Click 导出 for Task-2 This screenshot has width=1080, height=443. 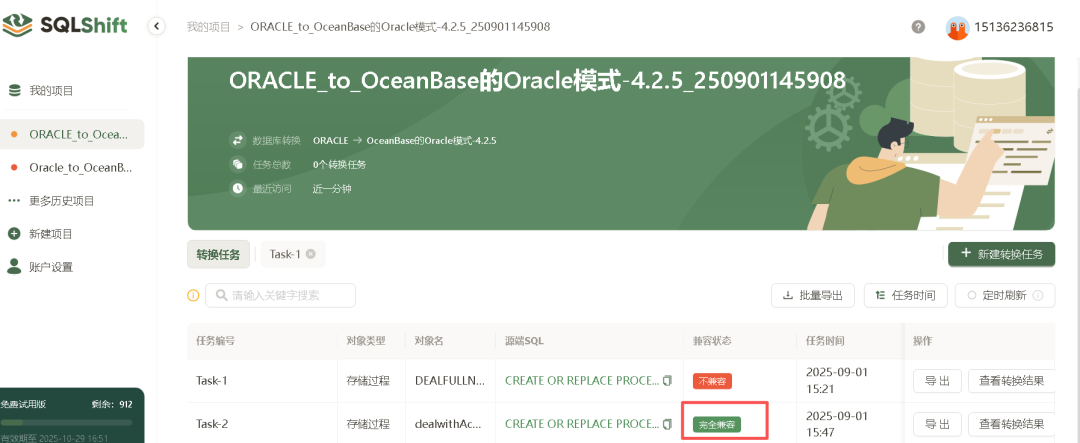[x=937, y=424]
